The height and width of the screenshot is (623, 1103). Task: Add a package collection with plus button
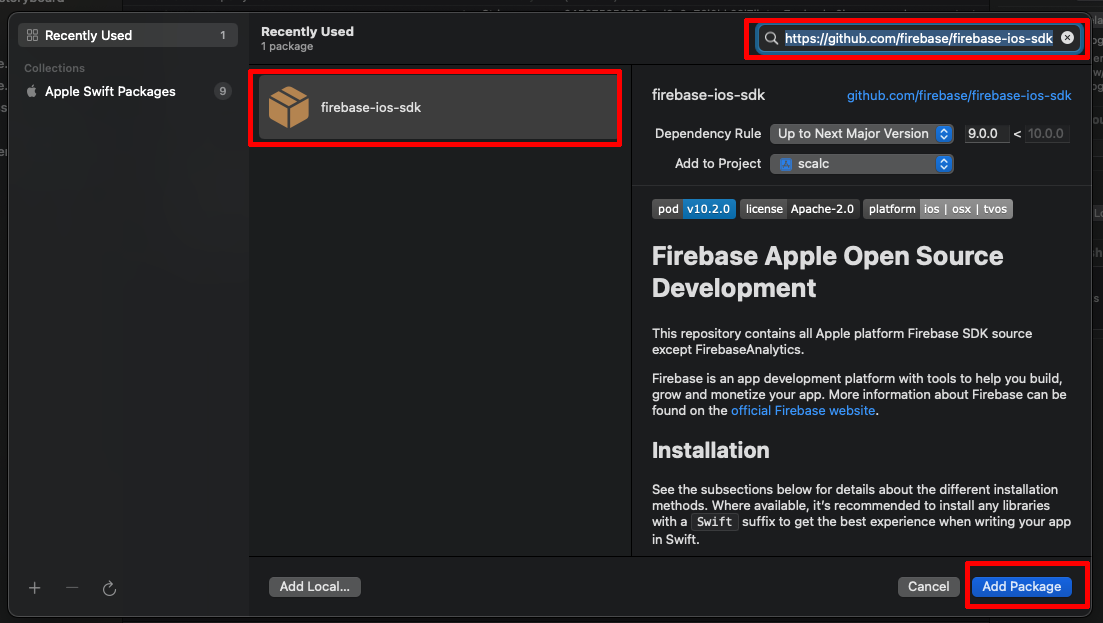pyautogui.click(x=34, y=588)
